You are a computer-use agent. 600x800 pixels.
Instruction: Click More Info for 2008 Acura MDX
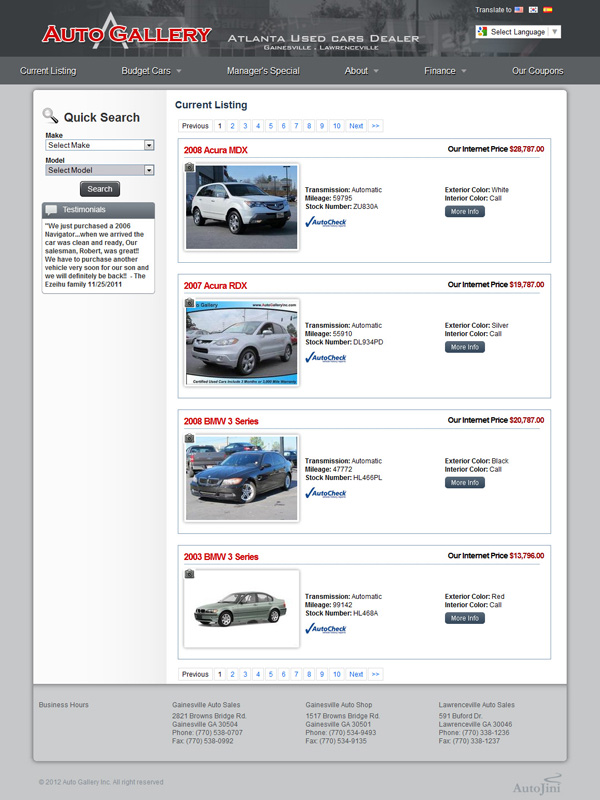[465, 211]
